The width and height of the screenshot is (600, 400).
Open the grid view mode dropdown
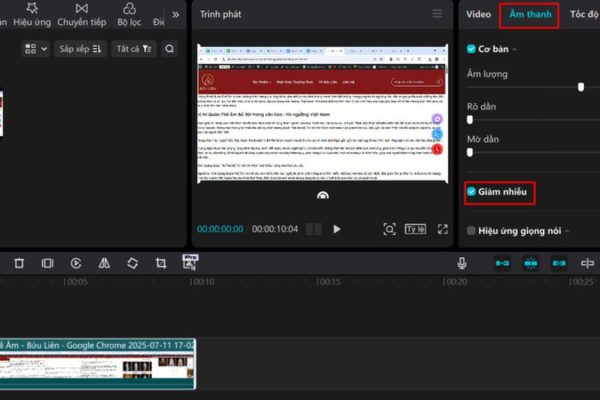(x=35, y=48)
